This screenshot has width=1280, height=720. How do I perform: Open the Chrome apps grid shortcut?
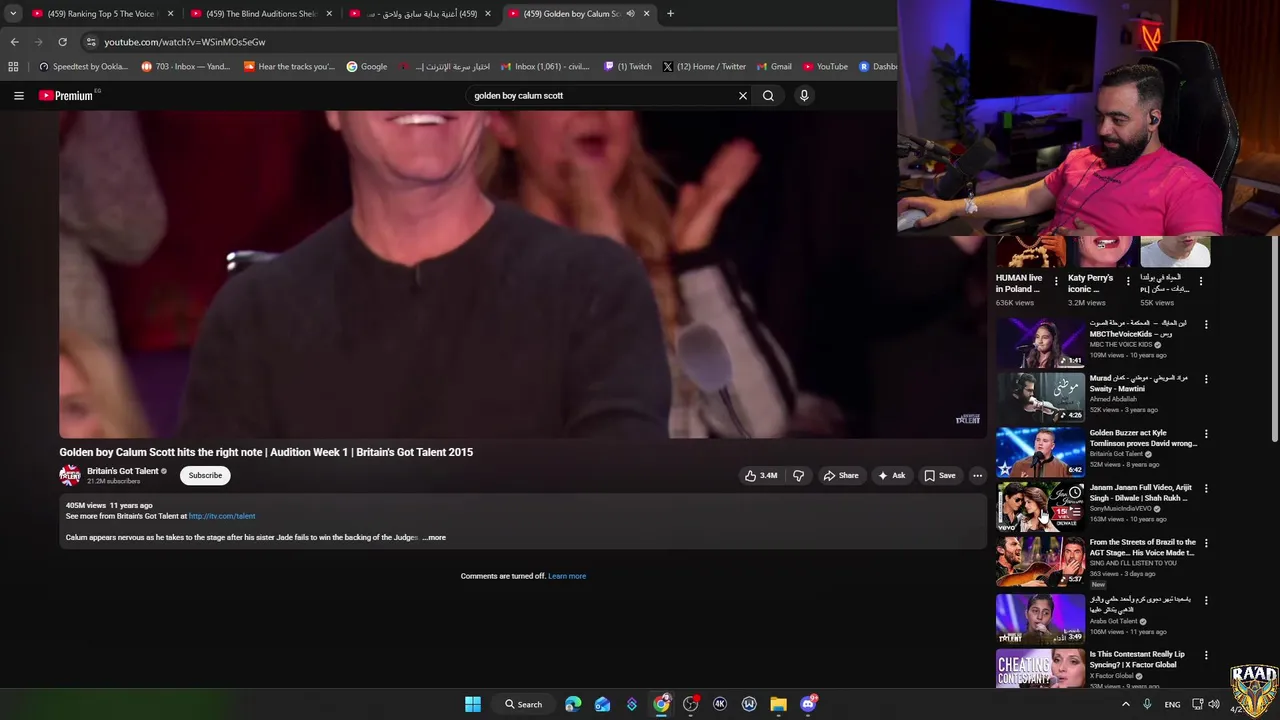(x=13, y=67)
